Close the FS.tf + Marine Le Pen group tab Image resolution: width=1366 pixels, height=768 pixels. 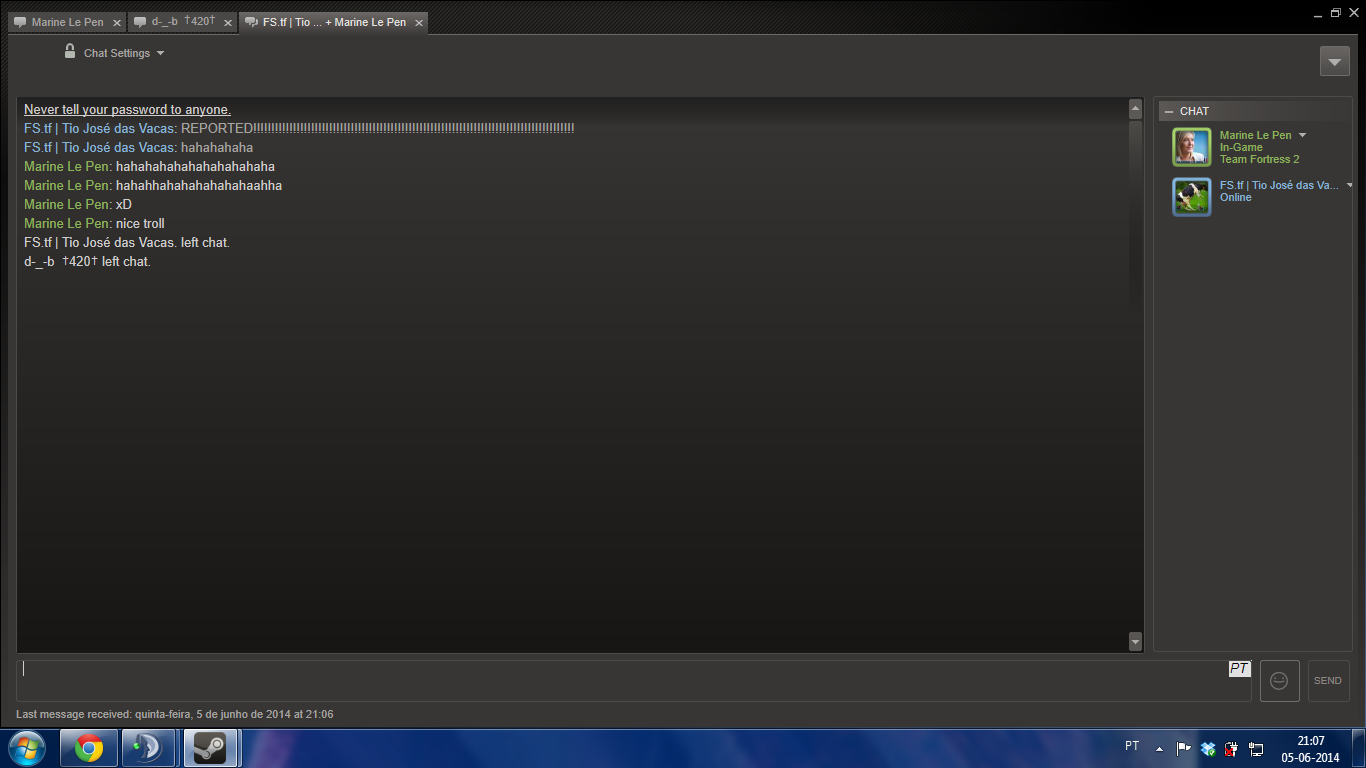[x=419, y=23]
